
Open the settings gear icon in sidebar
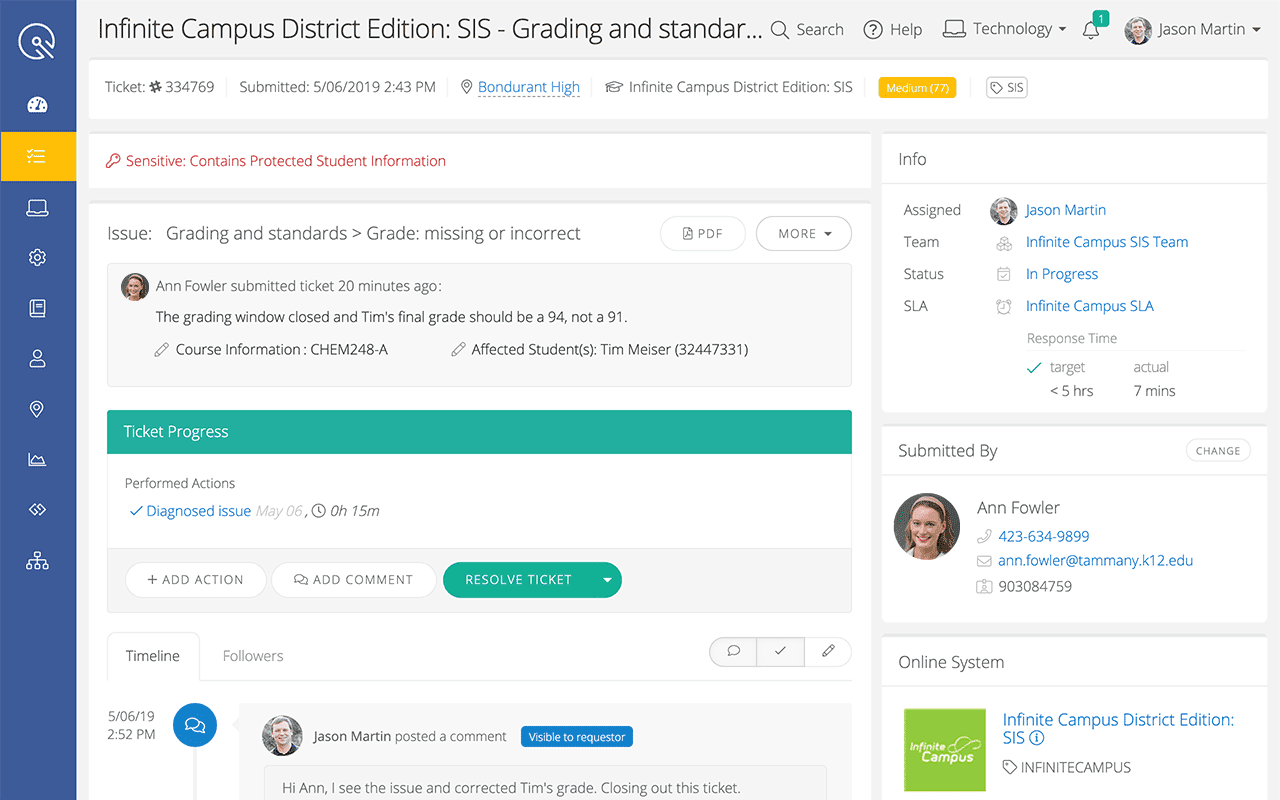point(38,258)
